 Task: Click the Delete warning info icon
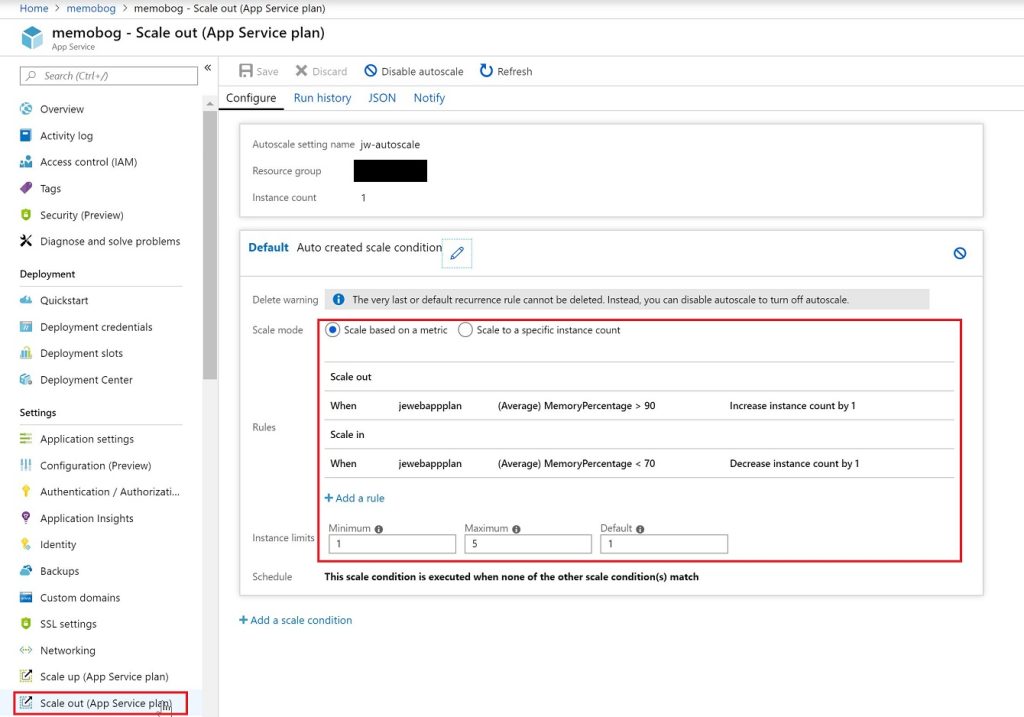(x=338, y=300)
